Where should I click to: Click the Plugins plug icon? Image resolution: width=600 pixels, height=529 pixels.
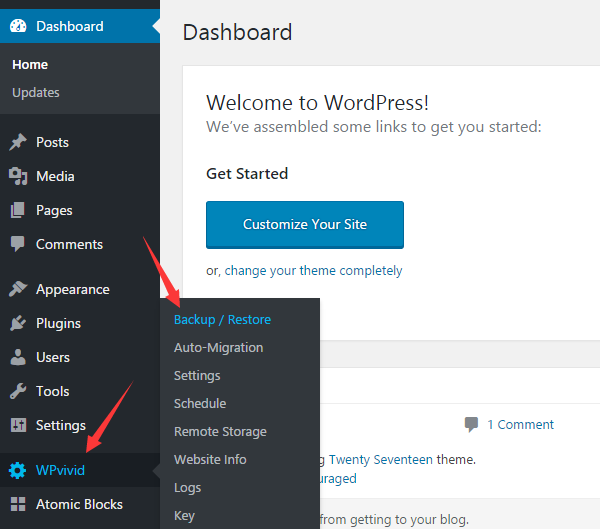pos(18,323)
